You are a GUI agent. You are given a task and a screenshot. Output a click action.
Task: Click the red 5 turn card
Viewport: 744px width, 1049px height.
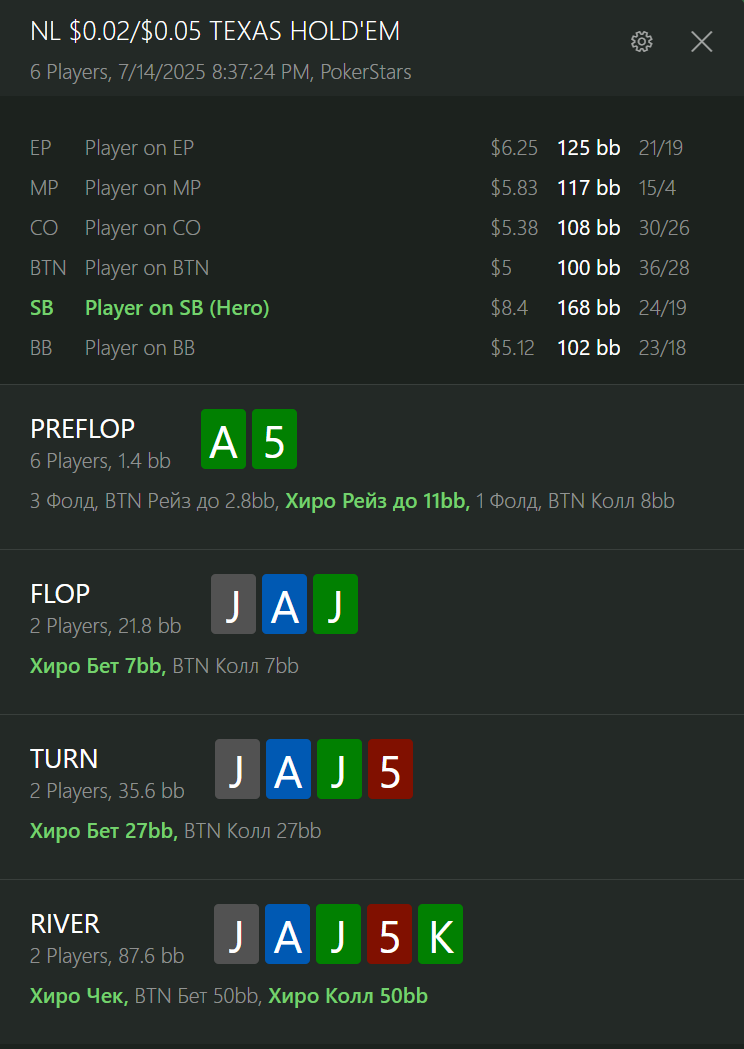click(390, 769)
